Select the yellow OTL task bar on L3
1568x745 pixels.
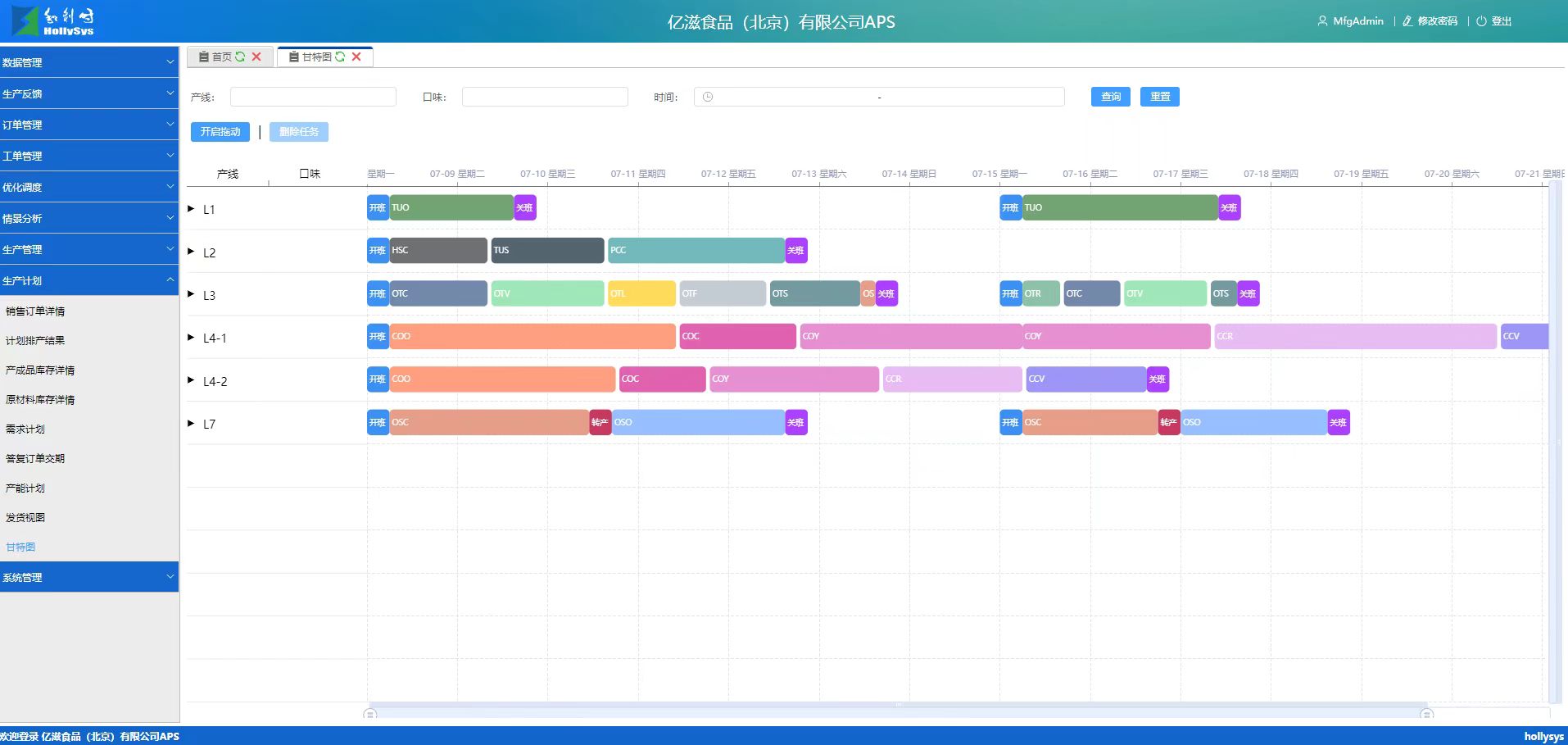(641, 293)
